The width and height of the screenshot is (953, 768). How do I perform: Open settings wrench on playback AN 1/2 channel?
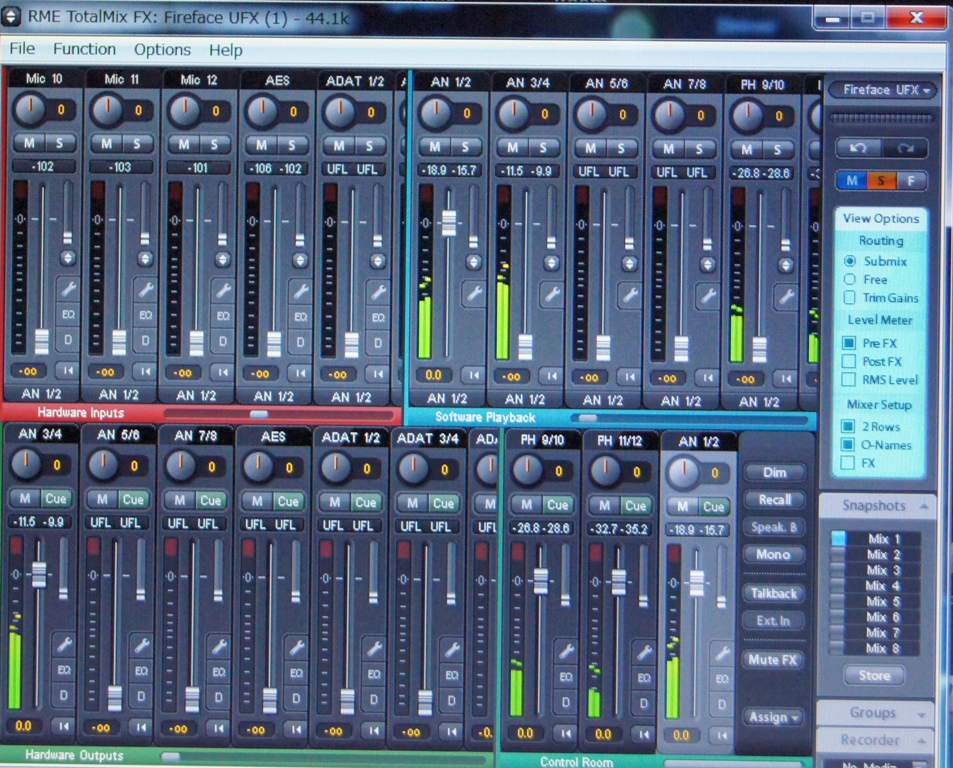[x=474, y=294]
